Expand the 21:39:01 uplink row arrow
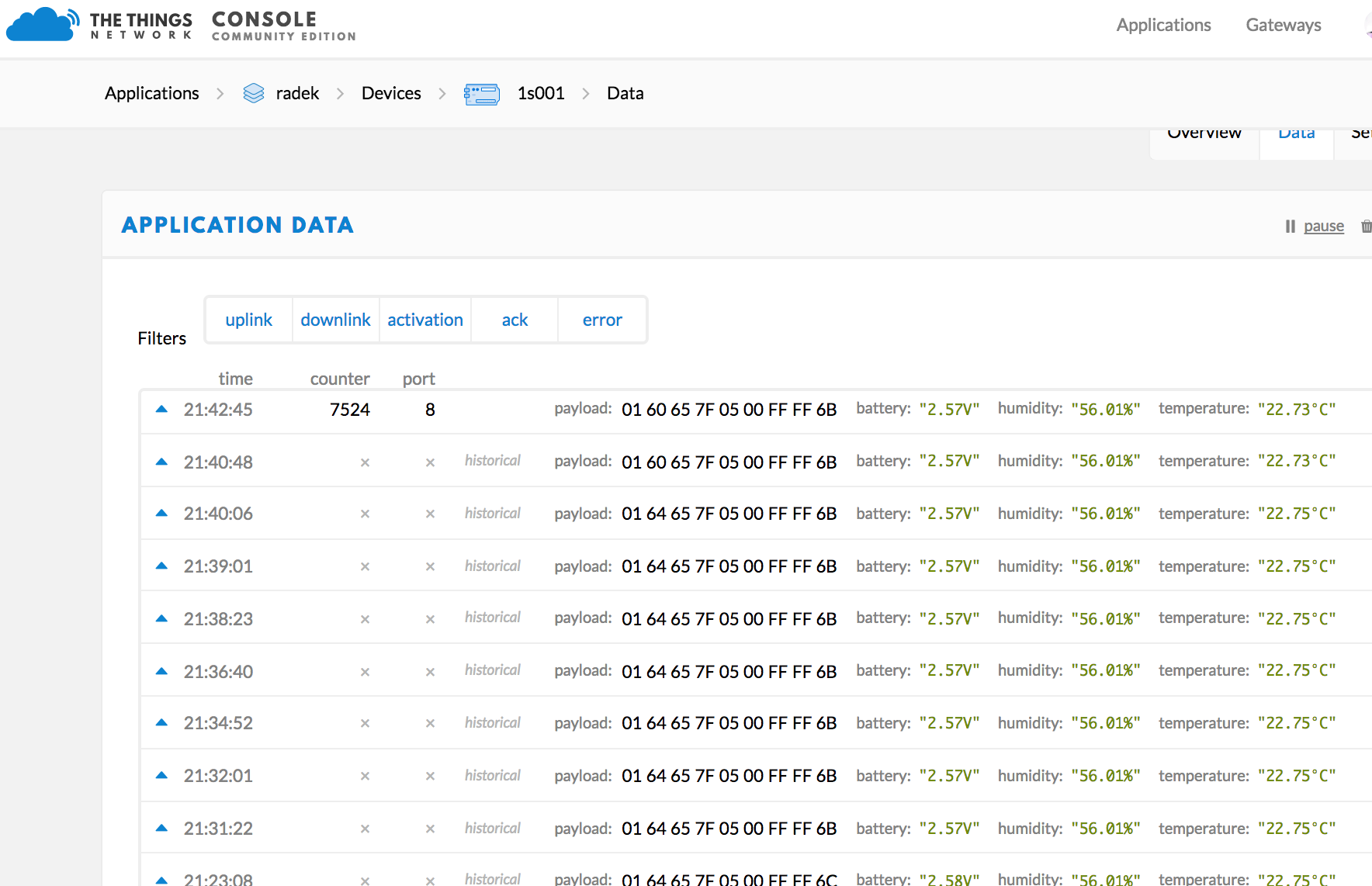 point(161,566)
